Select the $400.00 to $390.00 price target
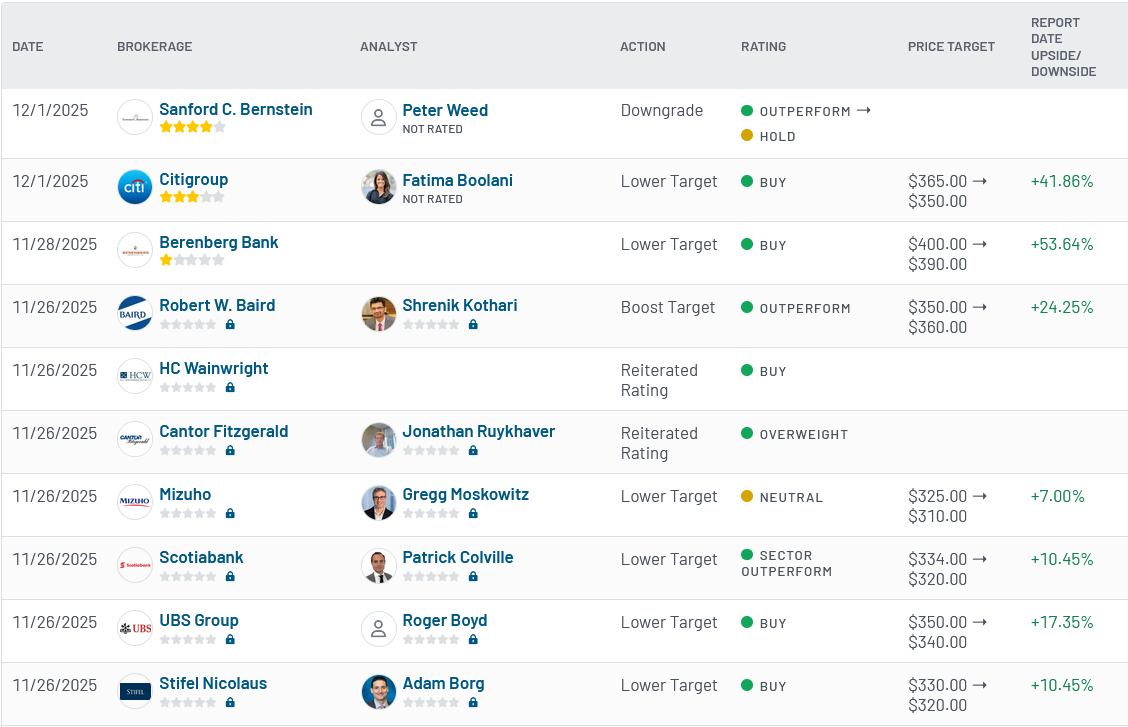The height and width of the screenshot is (727, 1128). click(x=947, y=254)
